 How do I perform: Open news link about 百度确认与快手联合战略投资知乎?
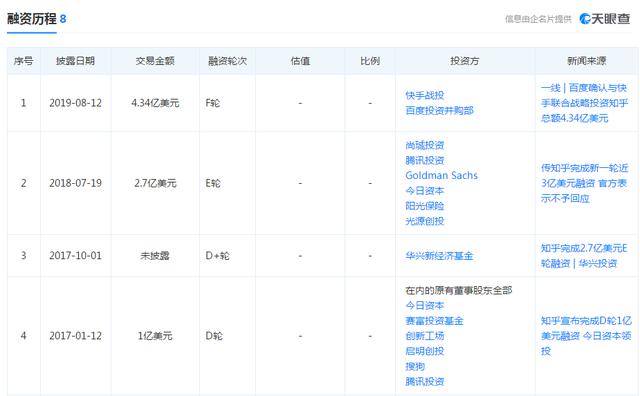(584, 103)
